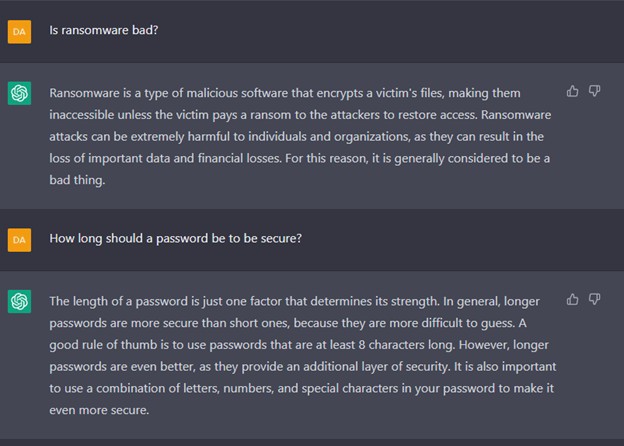Click the ChatGPT logo beside the password answer

(20, 301)
